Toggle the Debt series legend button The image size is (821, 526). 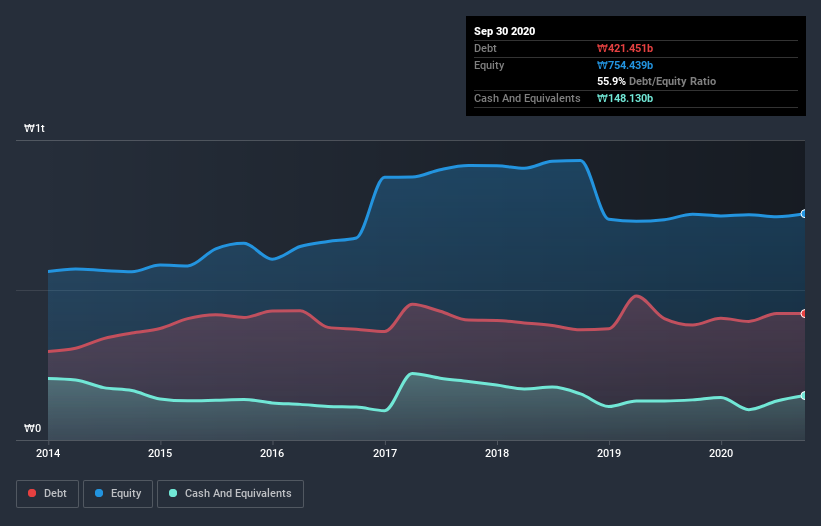(x=48, y=494)
